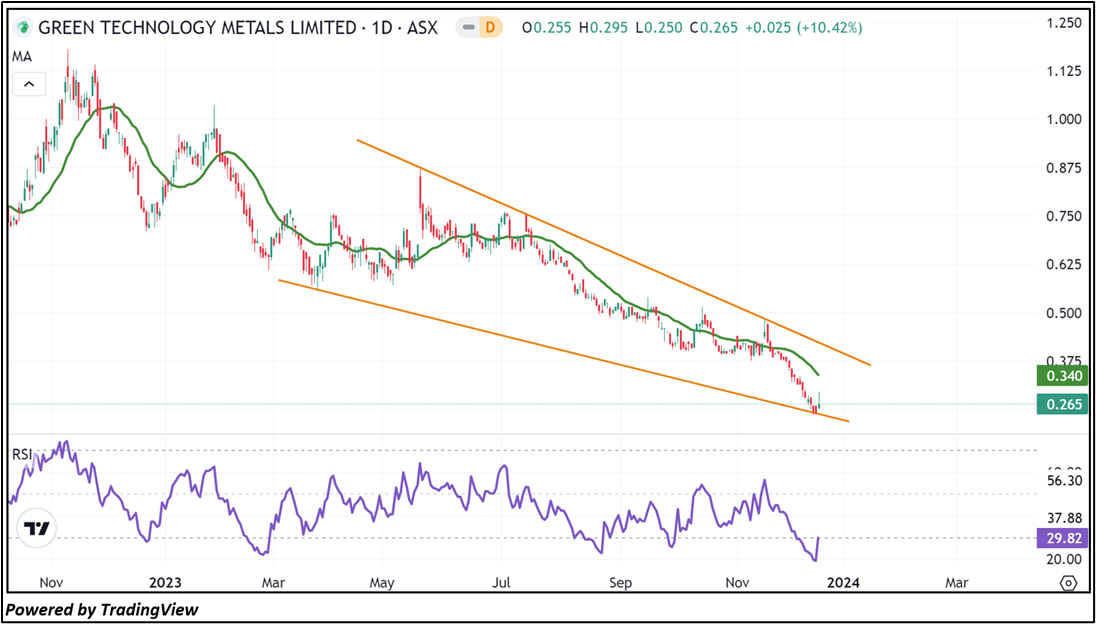Click the 2024 time axis label
Image resolution: width=1096 pixels, height=624 pixels.
[x=843, y=583]
